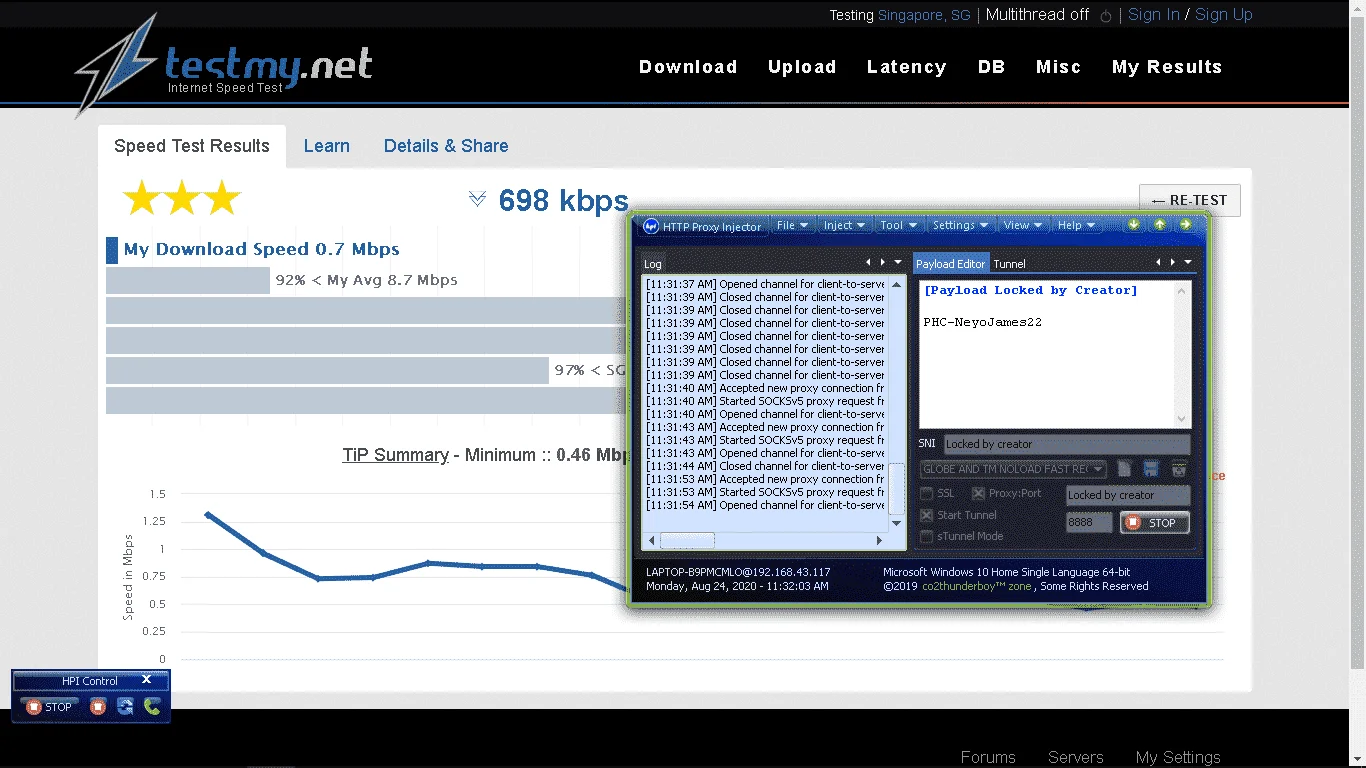1366x768 pixels.
Task: Toggle the Start Tunnel checkbox
Action: click(927, 515)
